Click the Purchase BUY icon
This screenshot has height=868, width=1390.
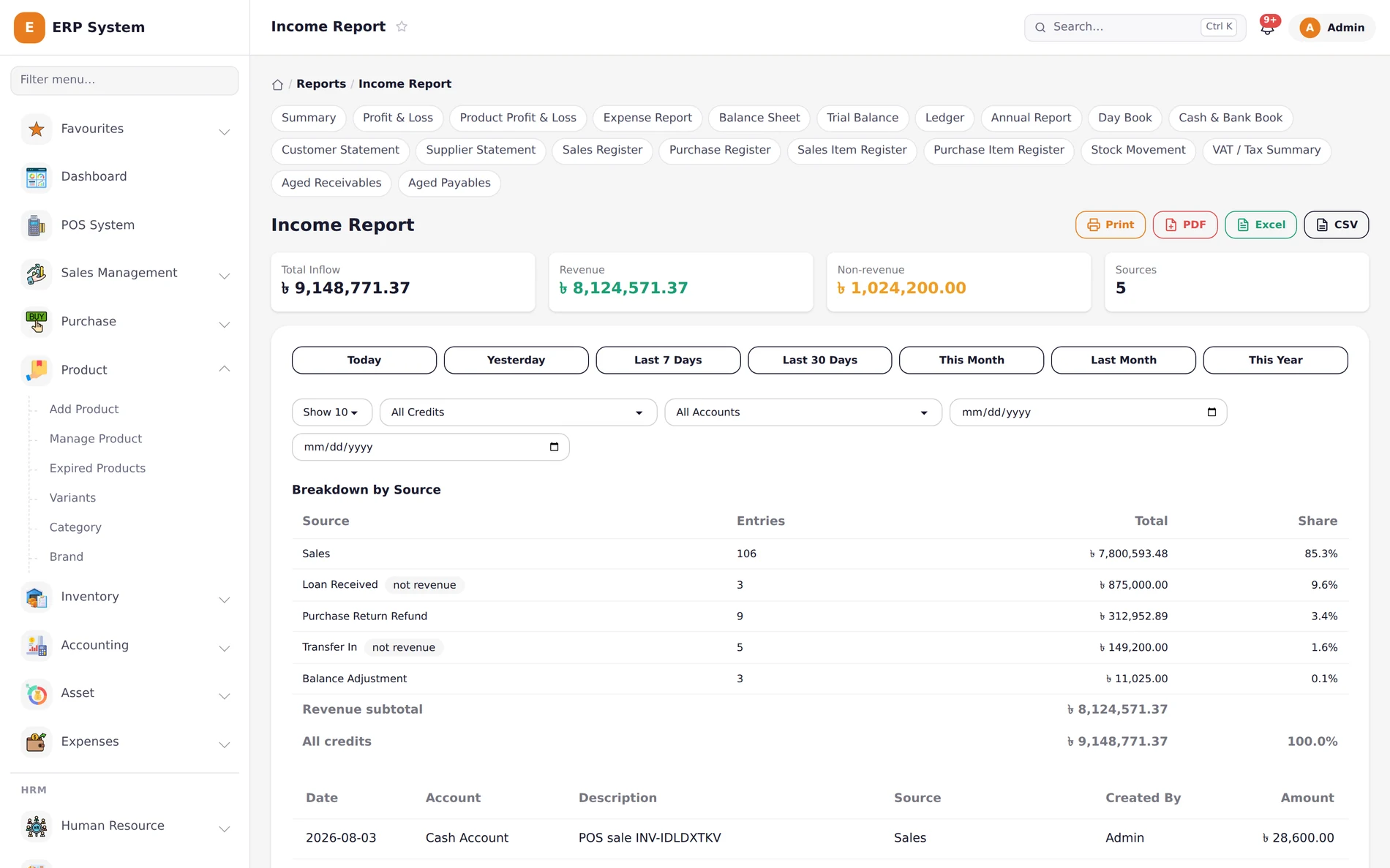pyautogui.click(x=37, y=322)
